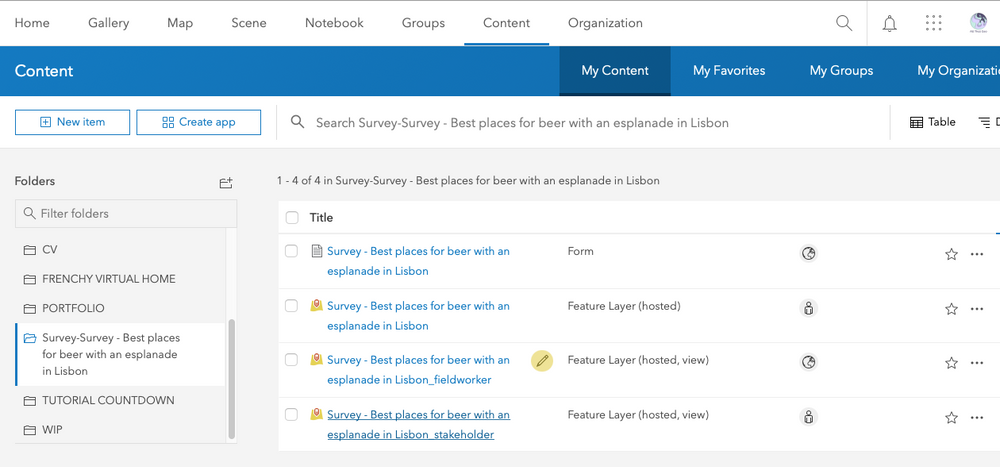Viewport: 1000px width, 467px height.
Task: Create a new folder with the folder-plus icon
Action: tap(226, 182)
